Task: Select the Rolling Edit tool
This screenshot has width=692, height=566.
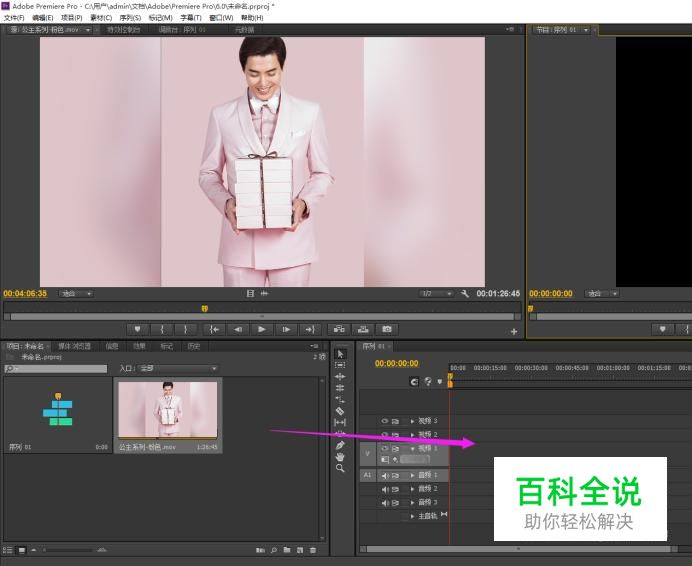Action: click(x=340, y=388)
